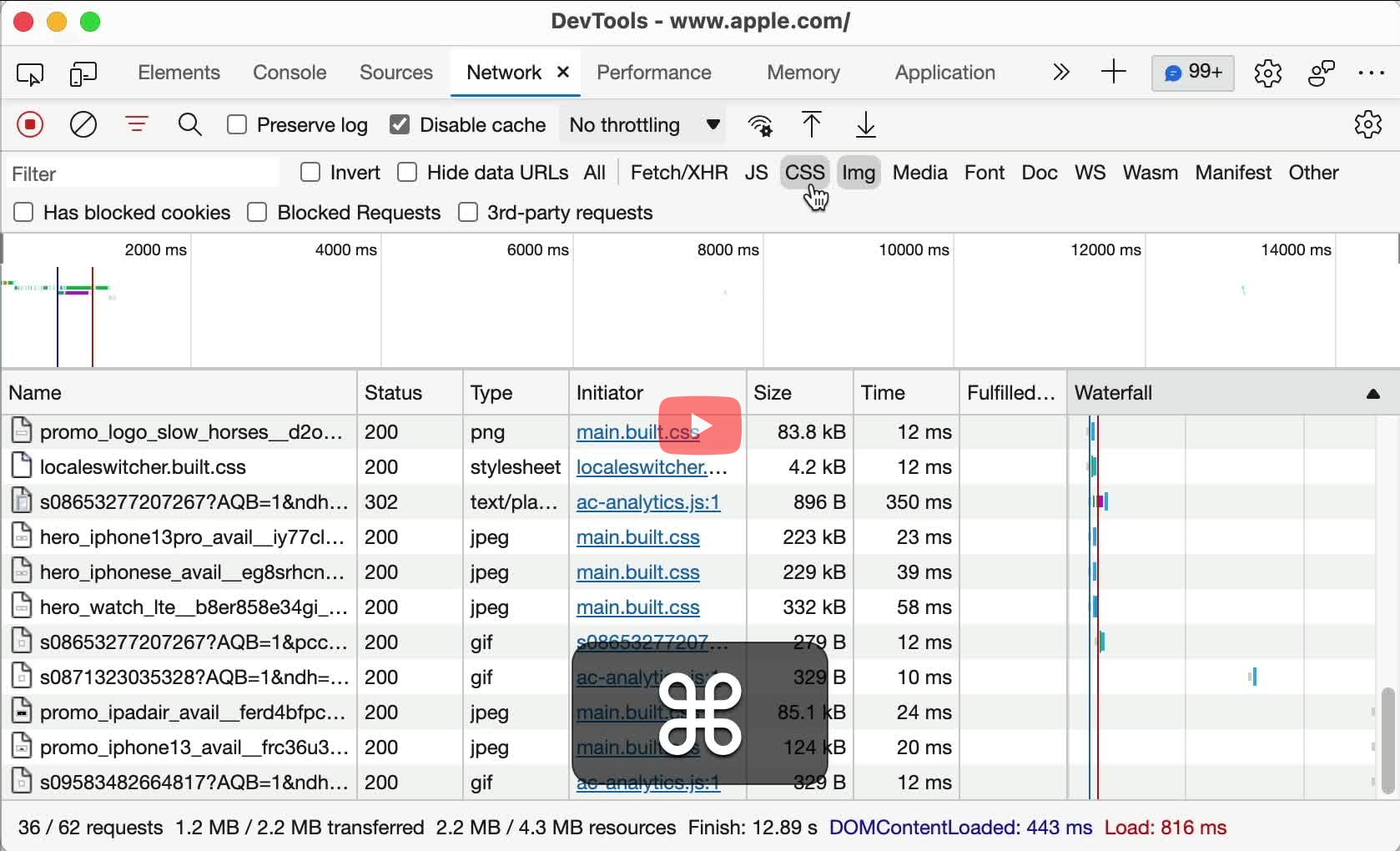
Task: Enable Hide data URLs checkbox
Action: coord(407,173)
